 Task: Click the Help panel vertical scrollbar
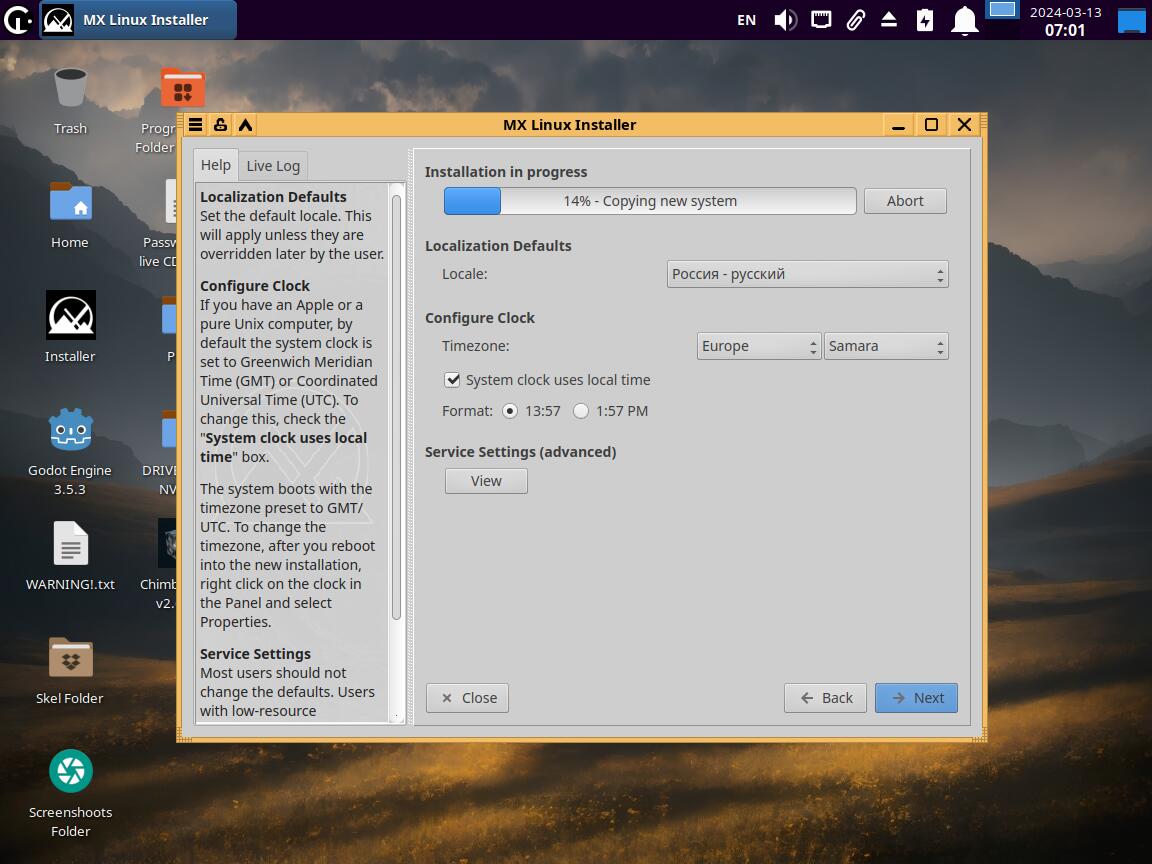click(397, 408)
